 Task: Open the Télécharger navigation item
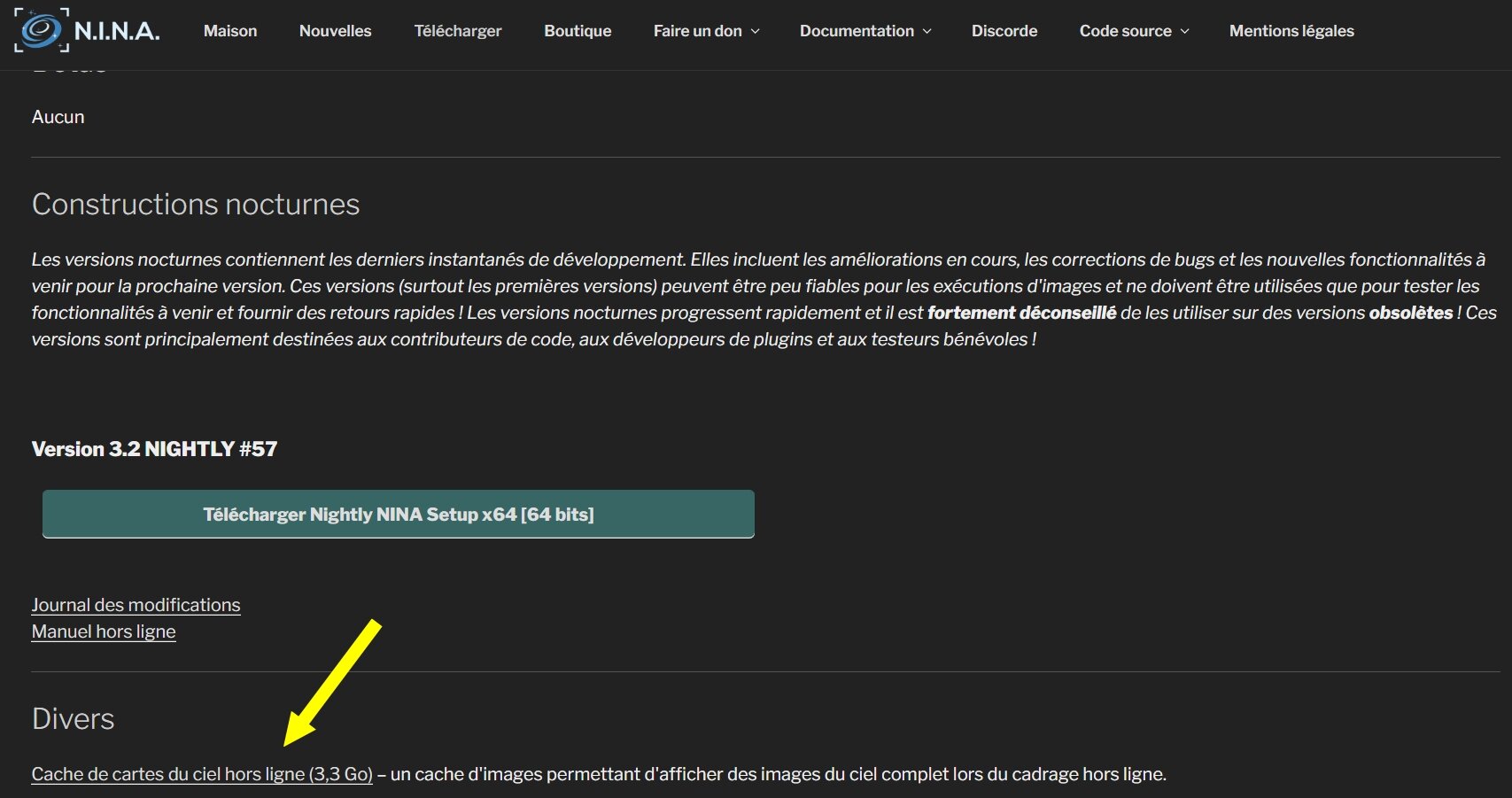coord(458,31)
